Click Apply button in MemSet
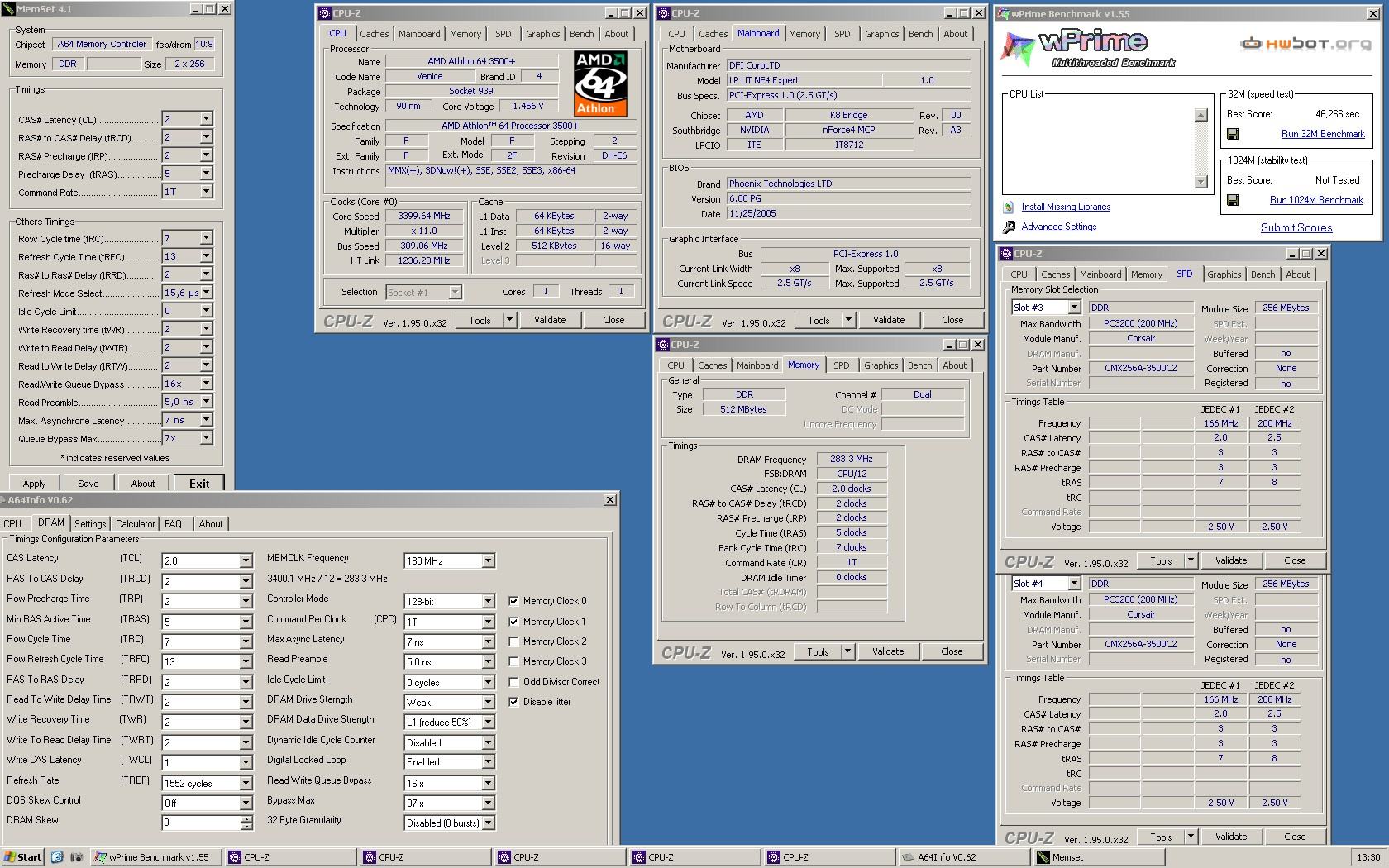 (x=34, y=484)
